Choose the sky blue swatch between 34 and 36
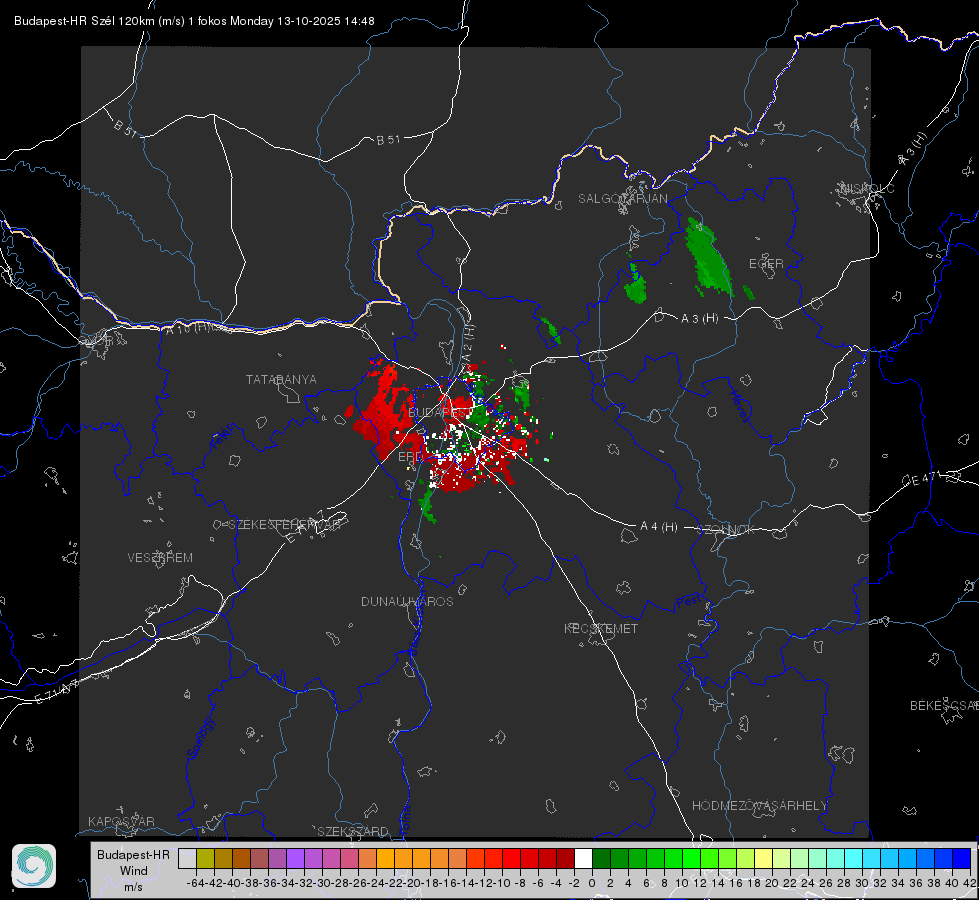This screenshot has width=979, height=900. [908, 858]
